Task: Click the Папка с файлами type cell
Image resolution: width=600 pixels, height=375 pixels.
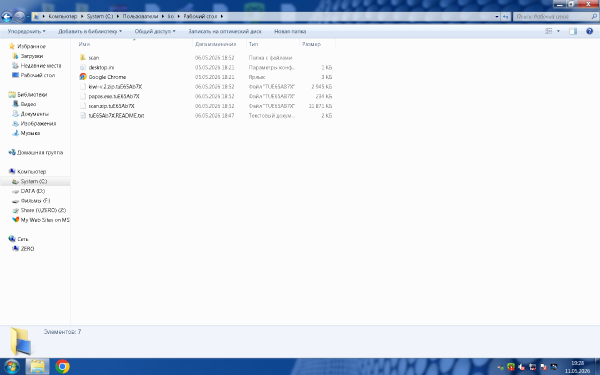Action: coord(270,58)
